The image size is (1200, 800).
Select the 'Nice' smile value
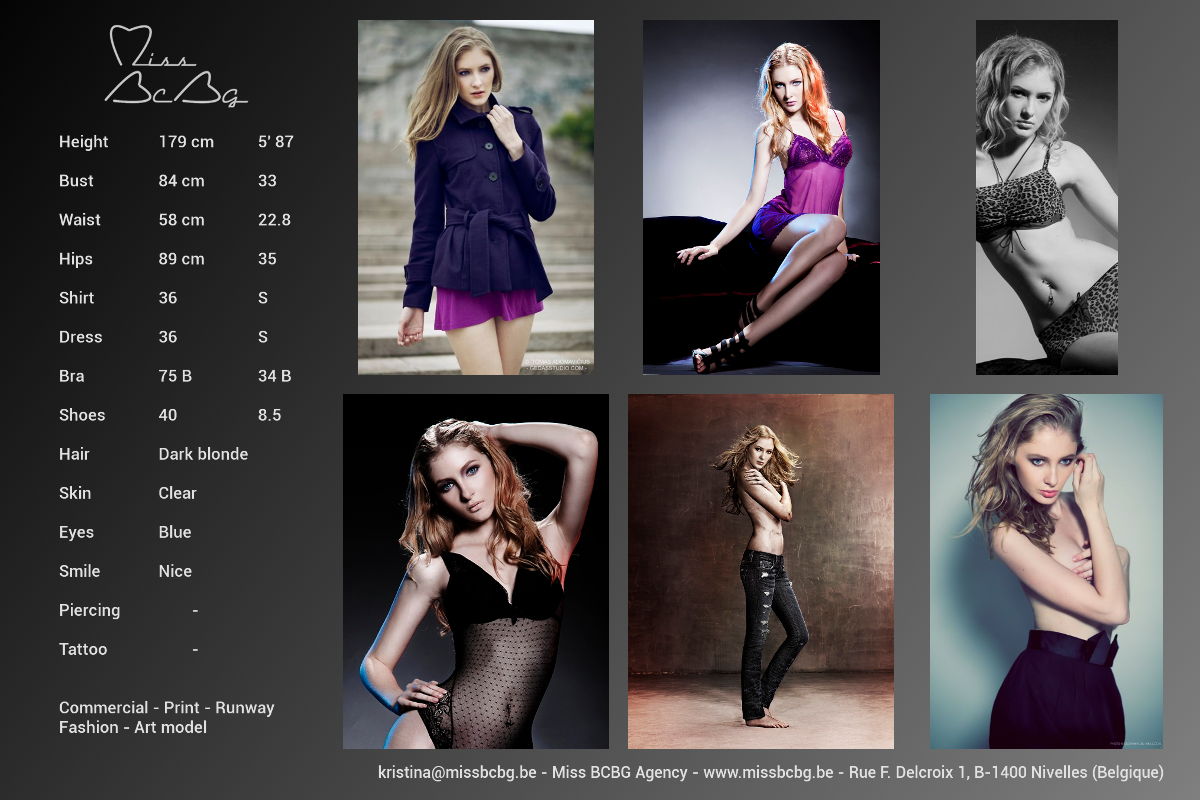tap(175, 571)
